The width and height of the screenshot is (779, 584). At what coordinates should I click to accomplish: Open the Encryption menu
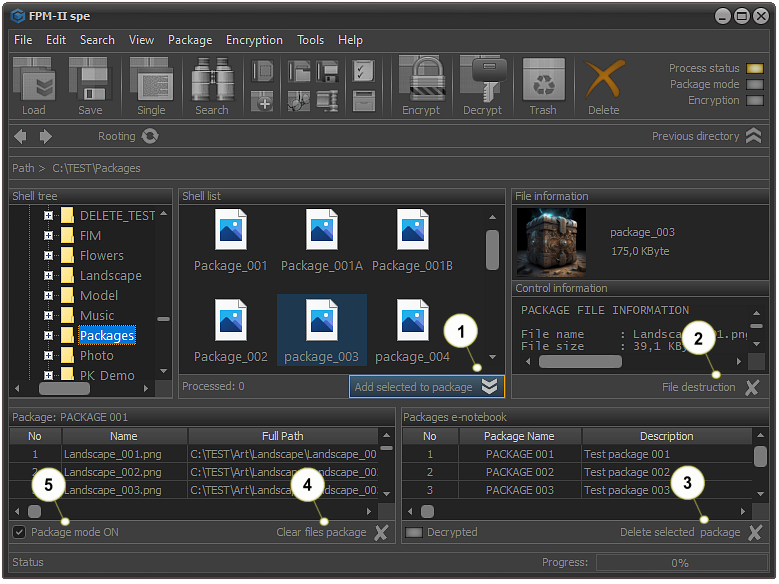[x=254, y=40]
